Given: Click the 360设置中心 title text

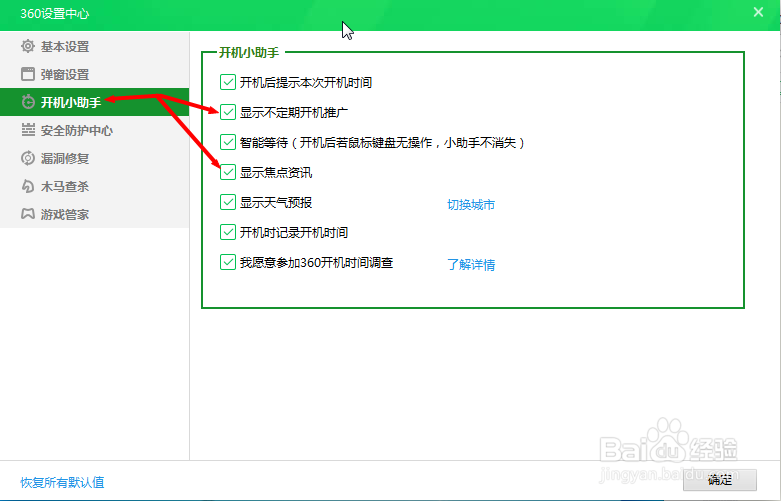Looking at the screenshot, I should tap(55, 13).
